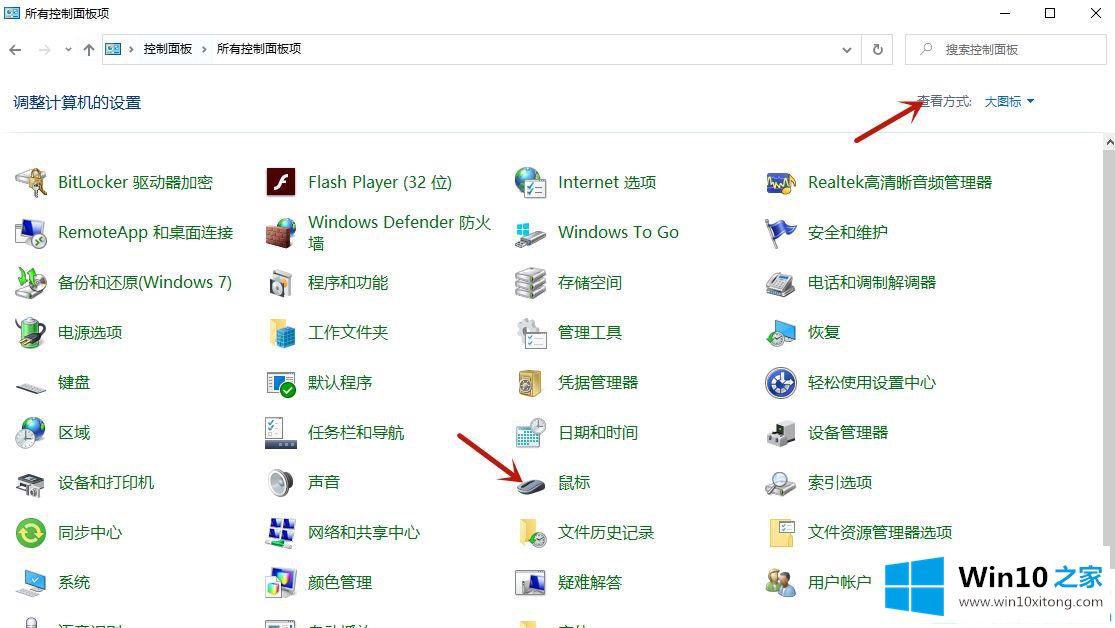
Task: Open the 区域 globe clock icon
Action: (31, 433)
